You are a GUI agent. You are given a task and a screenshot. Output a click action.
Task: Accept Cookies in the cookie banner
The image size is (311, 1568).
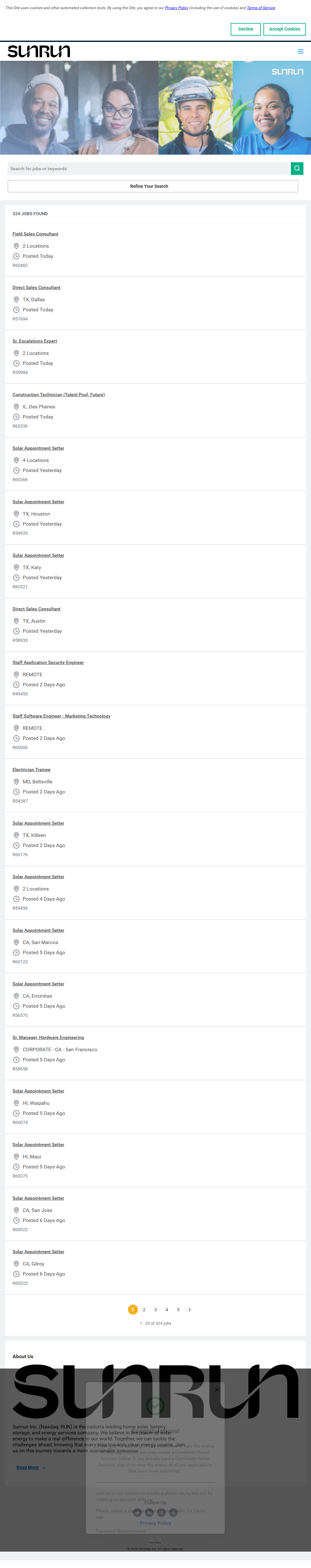point(284,29)
